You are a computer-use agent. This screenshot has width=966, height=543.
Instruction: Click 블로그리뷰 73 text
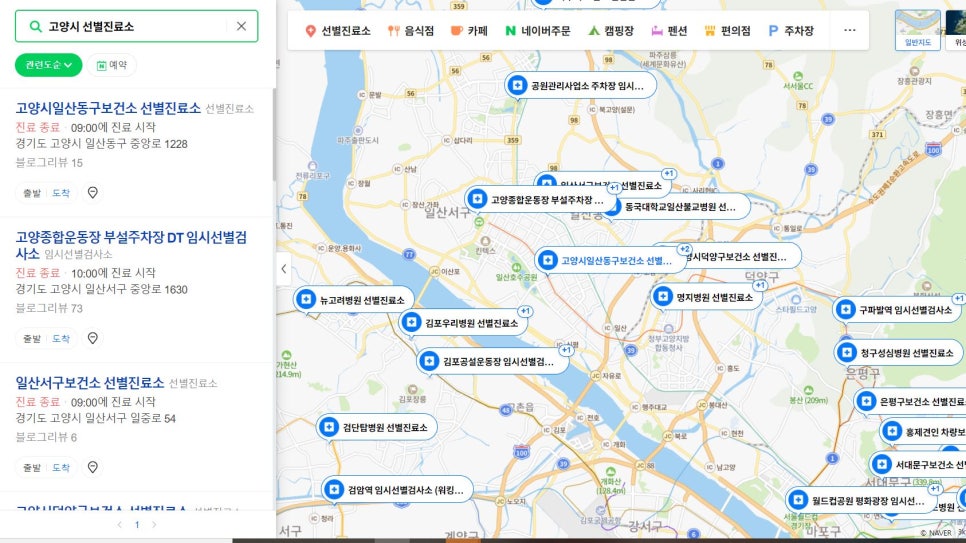pyautogui.click(x=49, y=308)
